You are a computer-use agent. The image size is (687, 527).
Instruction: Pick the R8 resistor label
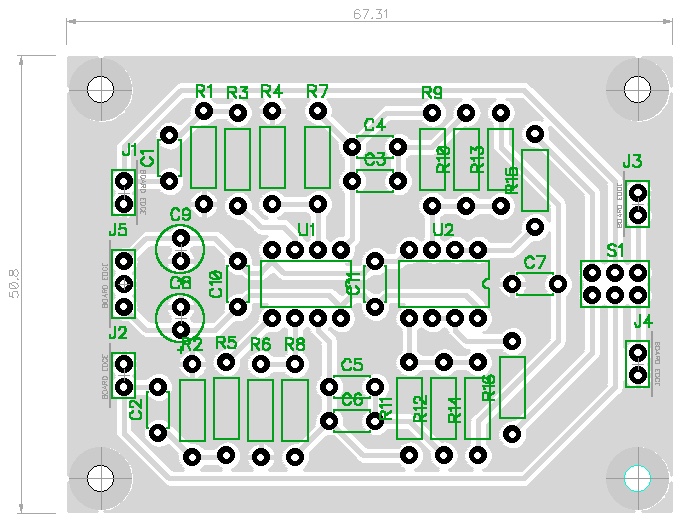pos(294,344)
